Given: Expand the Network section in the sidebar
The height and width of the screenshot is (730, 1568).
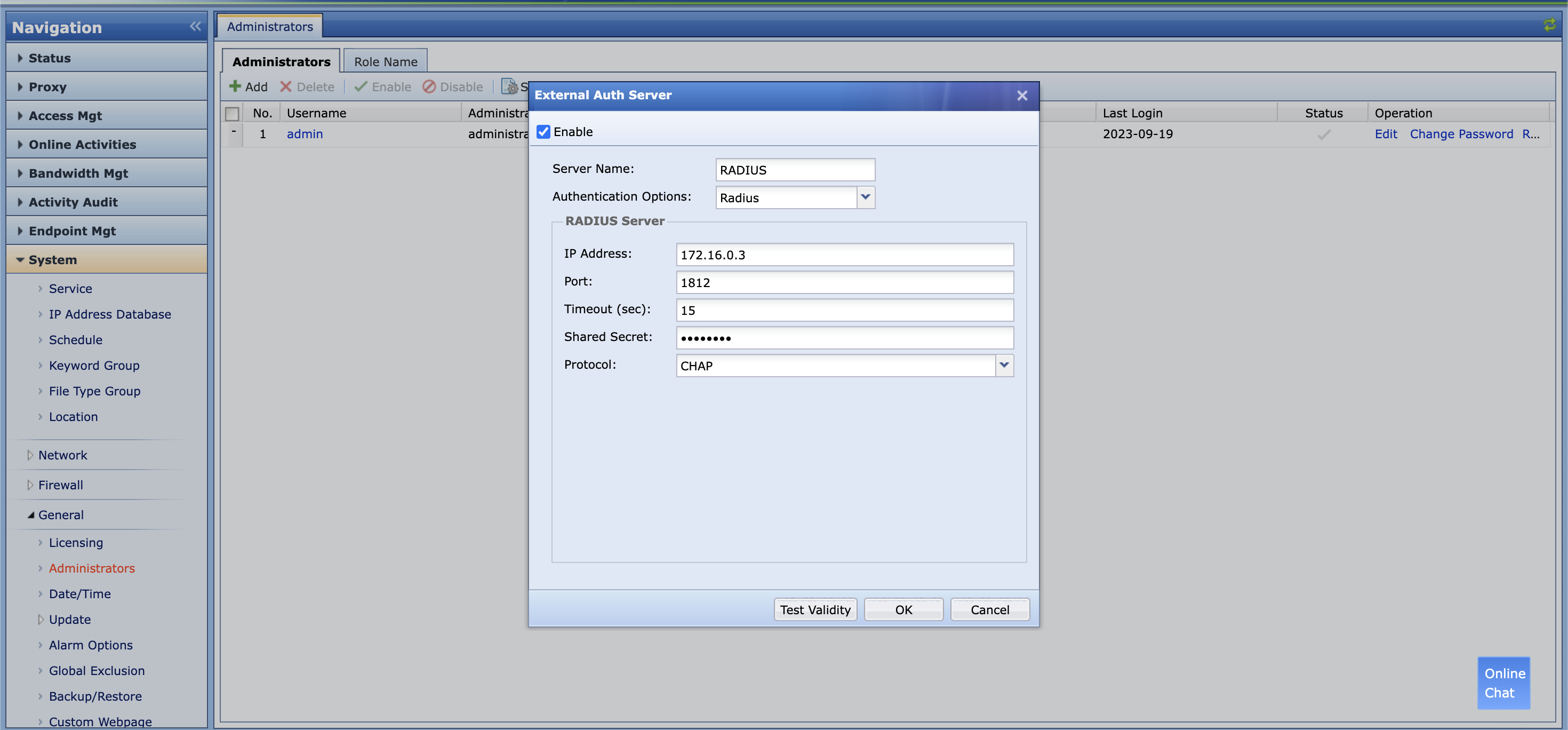Looking at the screenshot, I should pos(62,455).
